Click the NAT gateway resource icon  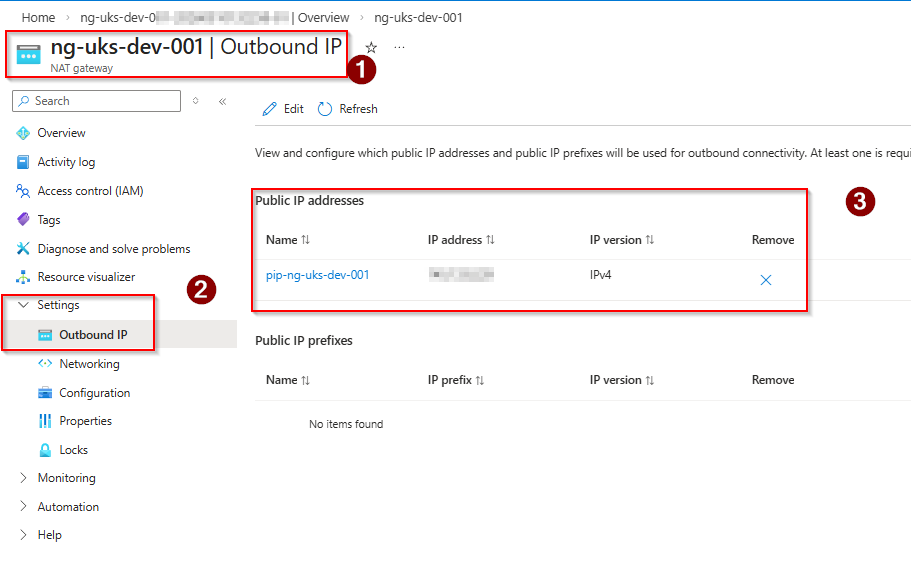28,54
